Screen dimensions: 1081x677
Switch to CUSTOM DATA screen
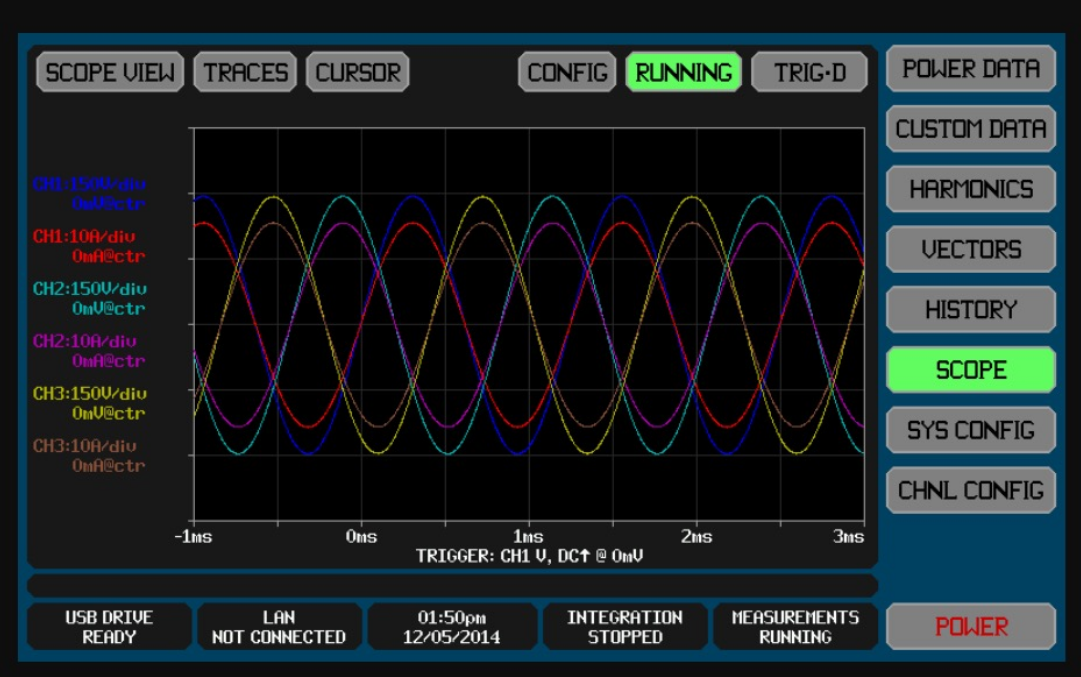971,128
